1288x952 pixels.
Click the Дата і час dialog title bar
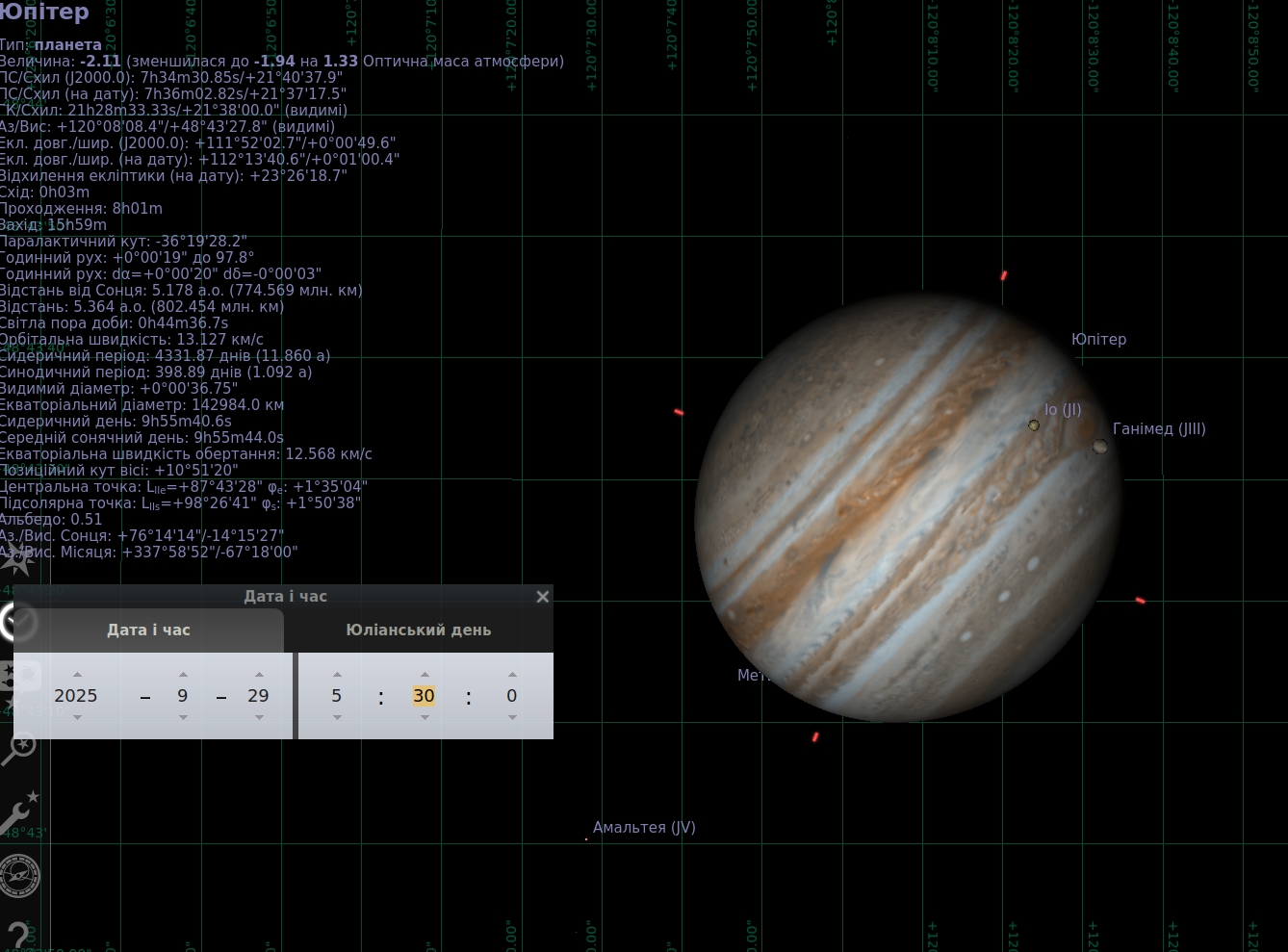285,597
